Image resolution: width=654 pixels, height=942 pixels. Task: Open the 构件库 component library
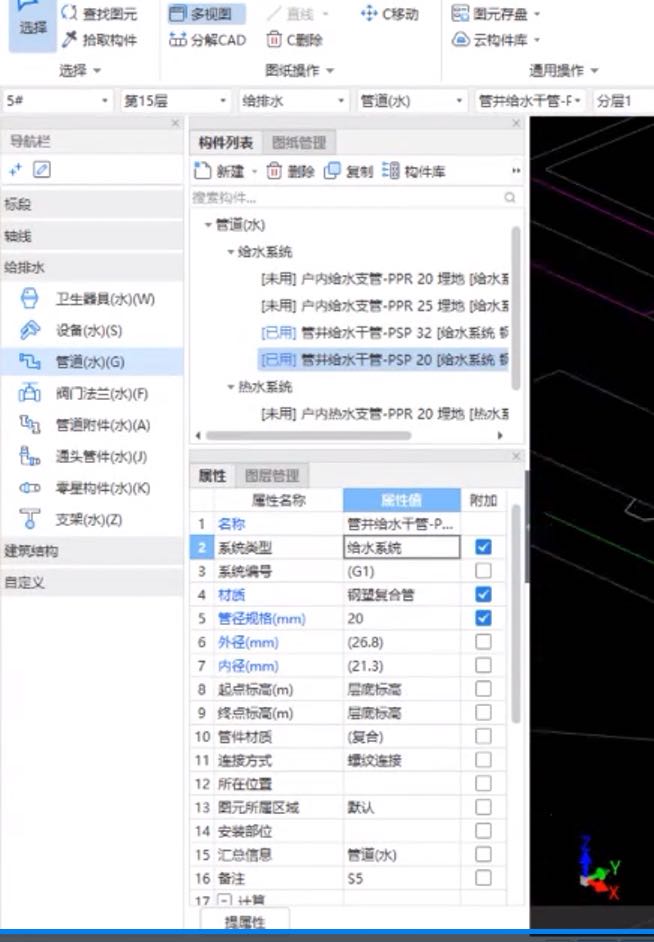[413, 171]
